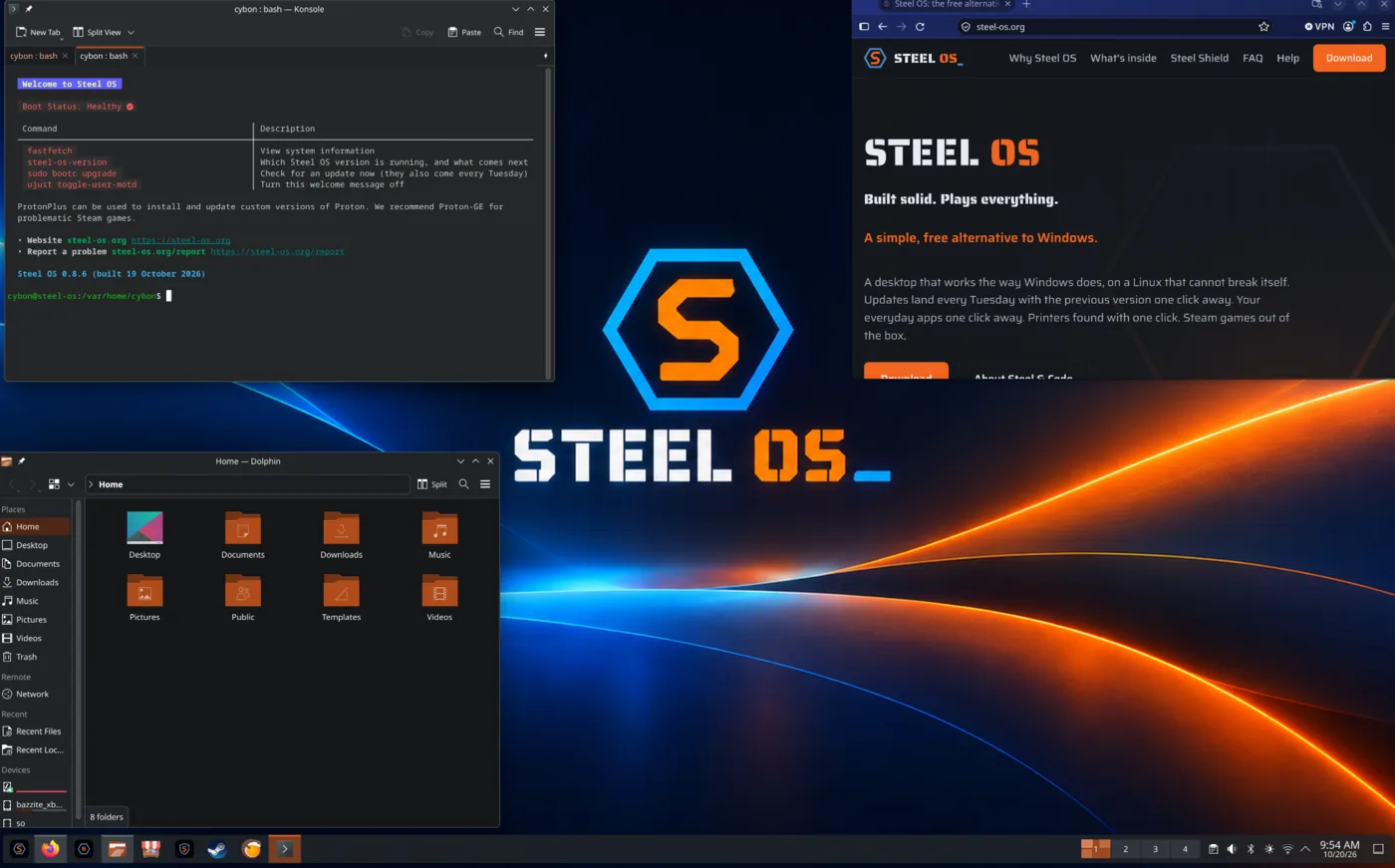Click the steel-os.org address bar

(x=1116, y=27)
